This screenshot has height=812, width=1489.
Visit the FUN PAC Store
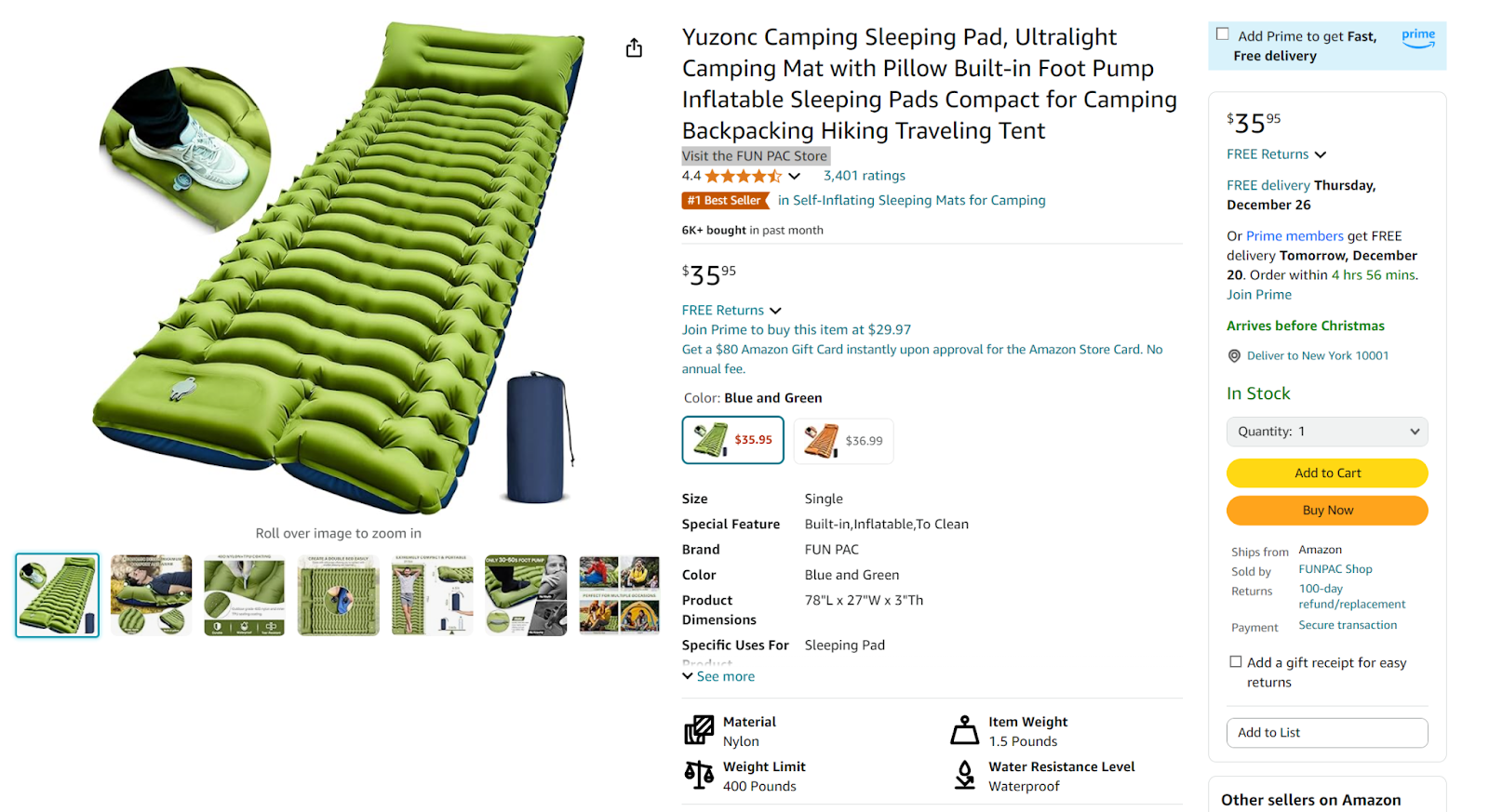pos(755,155)
